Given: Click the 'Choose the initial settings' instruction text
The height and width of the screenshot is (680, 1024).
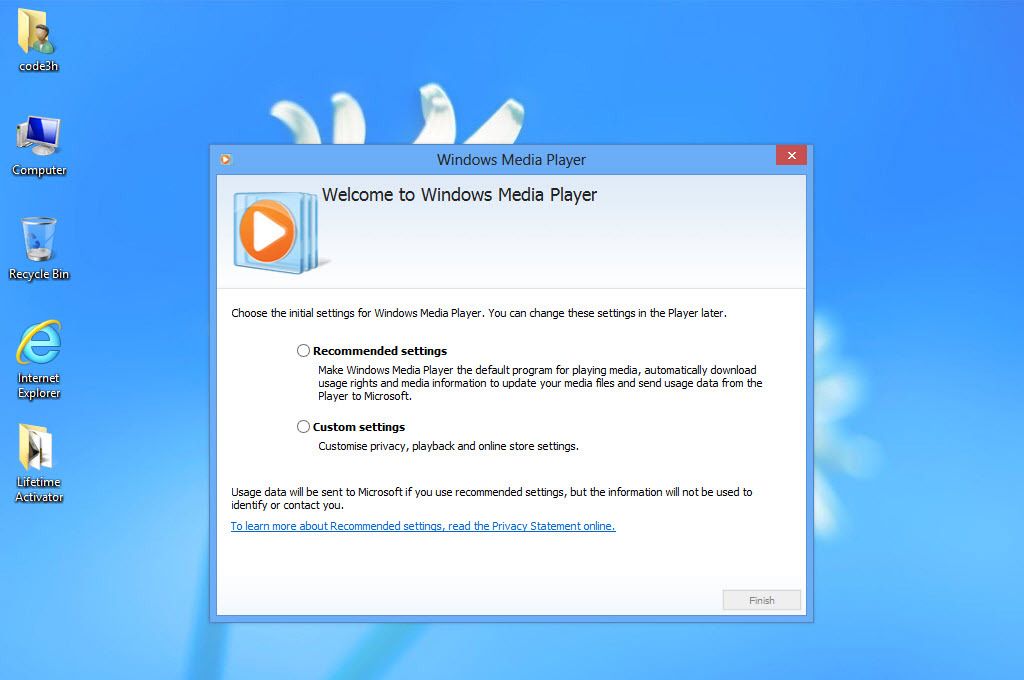Looking at the screenshot, I should click(479, 313).
